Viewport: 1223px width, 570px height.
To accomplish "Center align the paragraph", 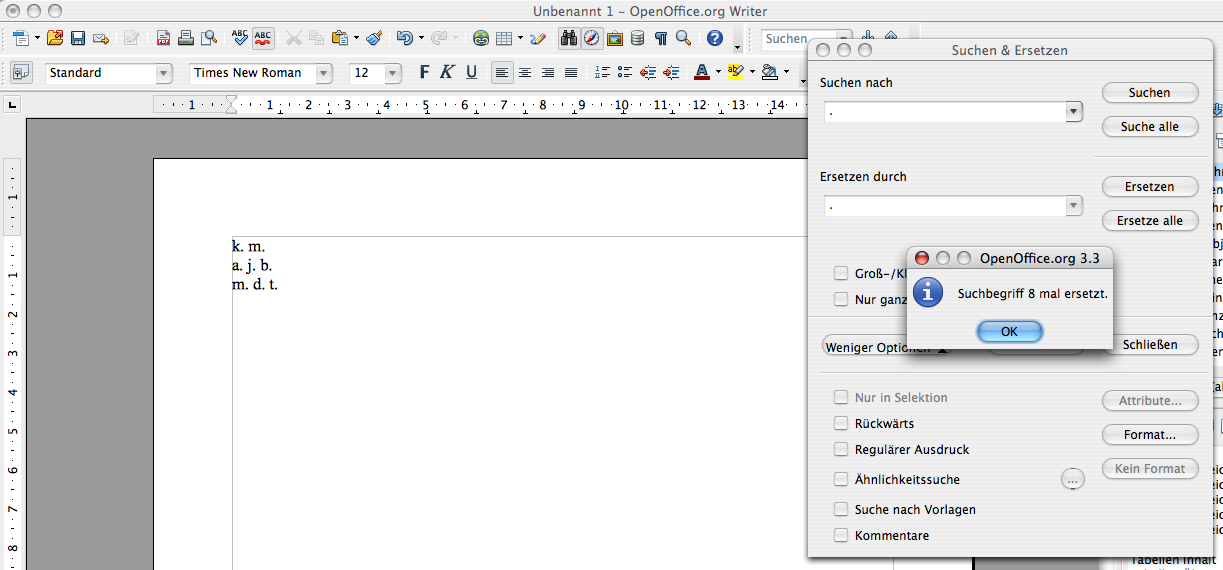I will point(525,72).
